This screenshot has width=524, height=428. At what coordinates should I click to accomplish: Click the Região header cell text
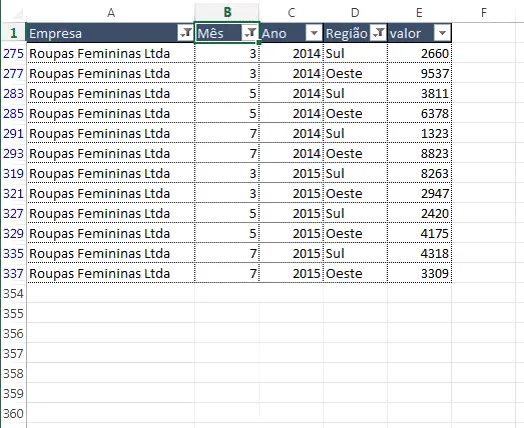pyautogui.click(x=347, y=33)
